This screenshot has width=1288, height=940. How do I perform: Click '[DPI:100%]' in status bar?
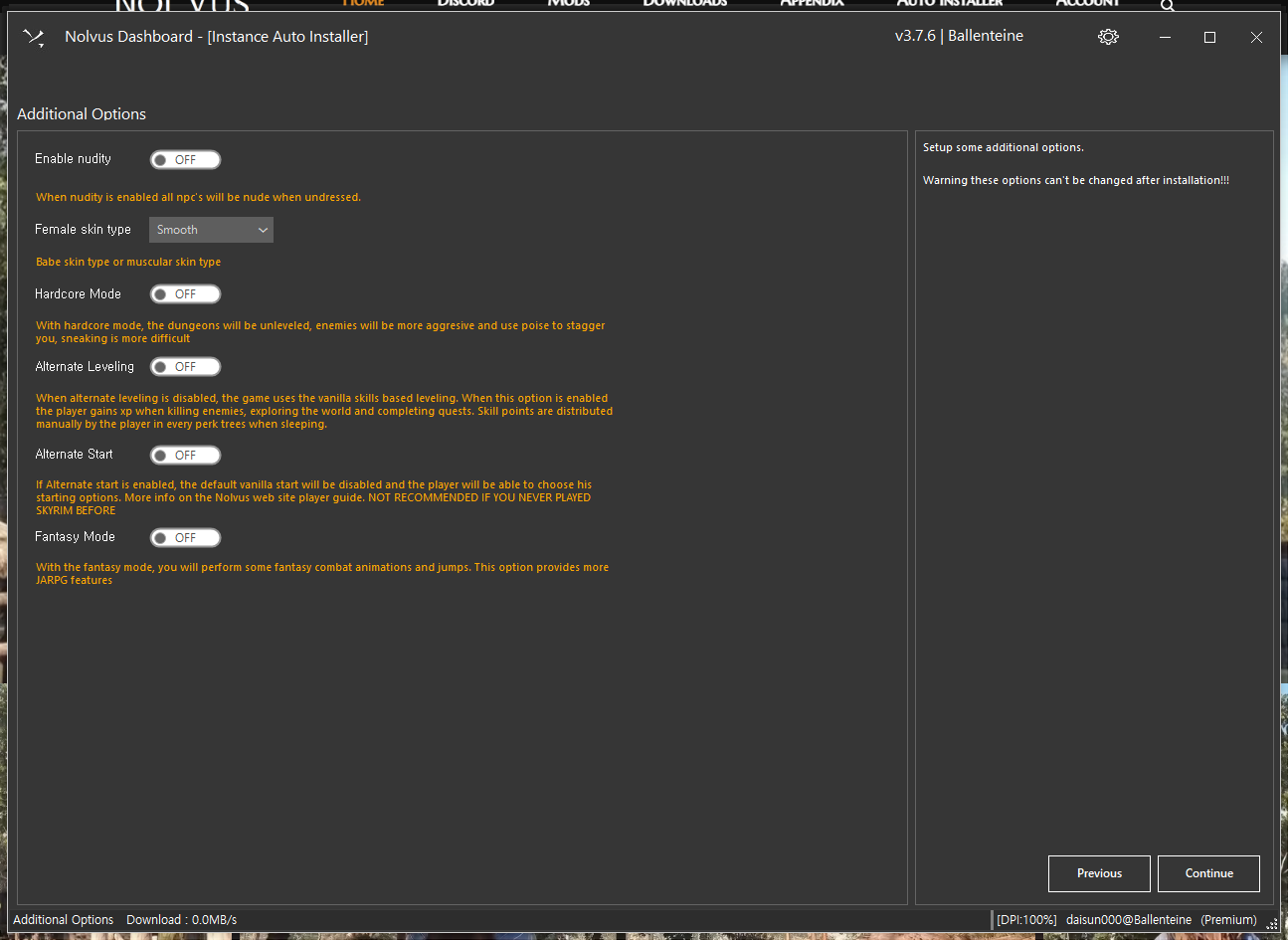point(1026,920)
